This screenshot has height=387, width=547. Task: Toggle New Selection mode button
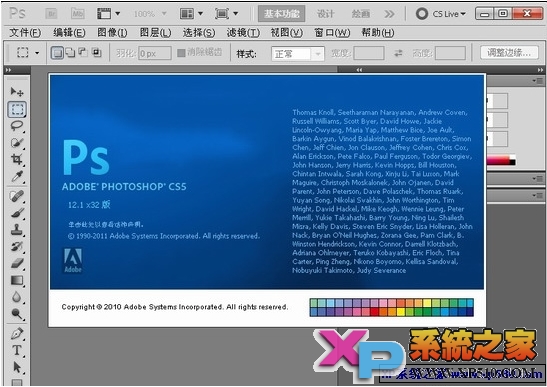click(58, 53)
